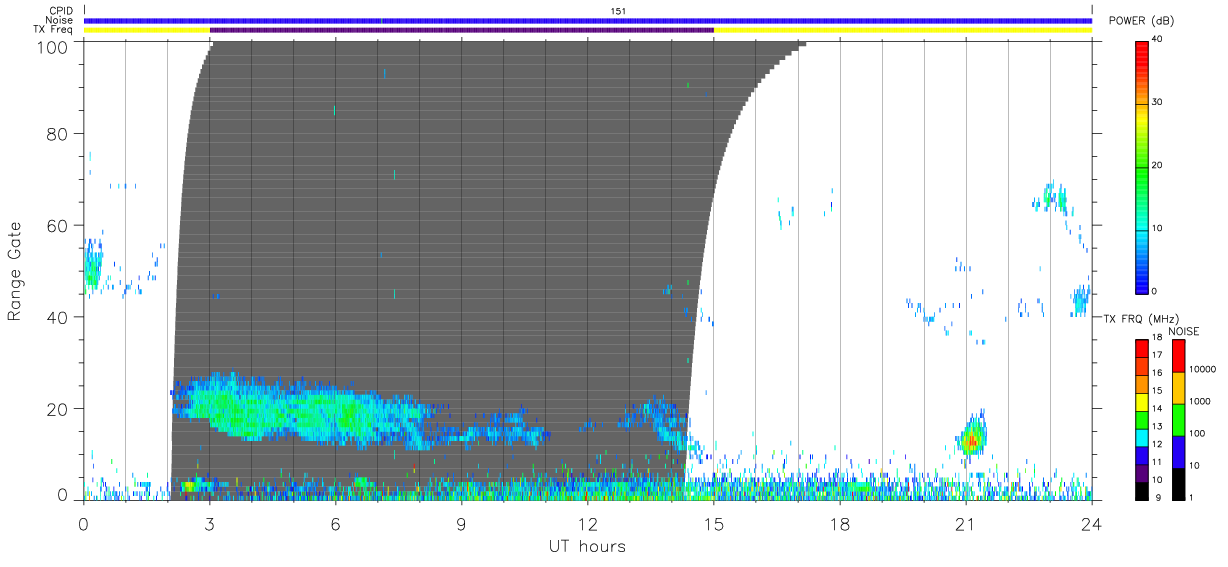The width and height of the screenshot is (1228, 567).
Task: Pick the green 100-1000 noise swatch
Action: (1178, 420)
